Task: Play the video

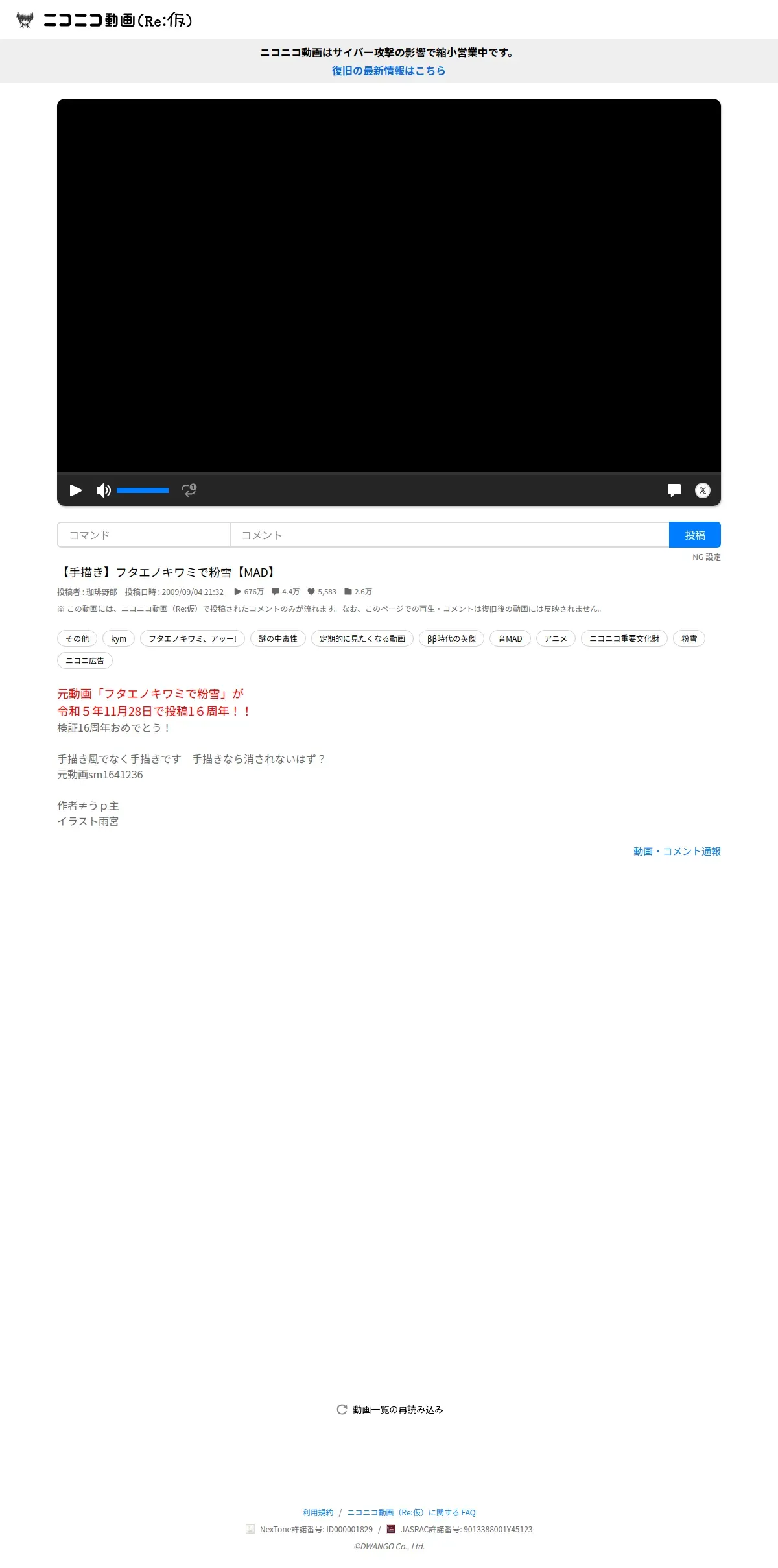Action: pyautogui.click(x=76, y=490)
